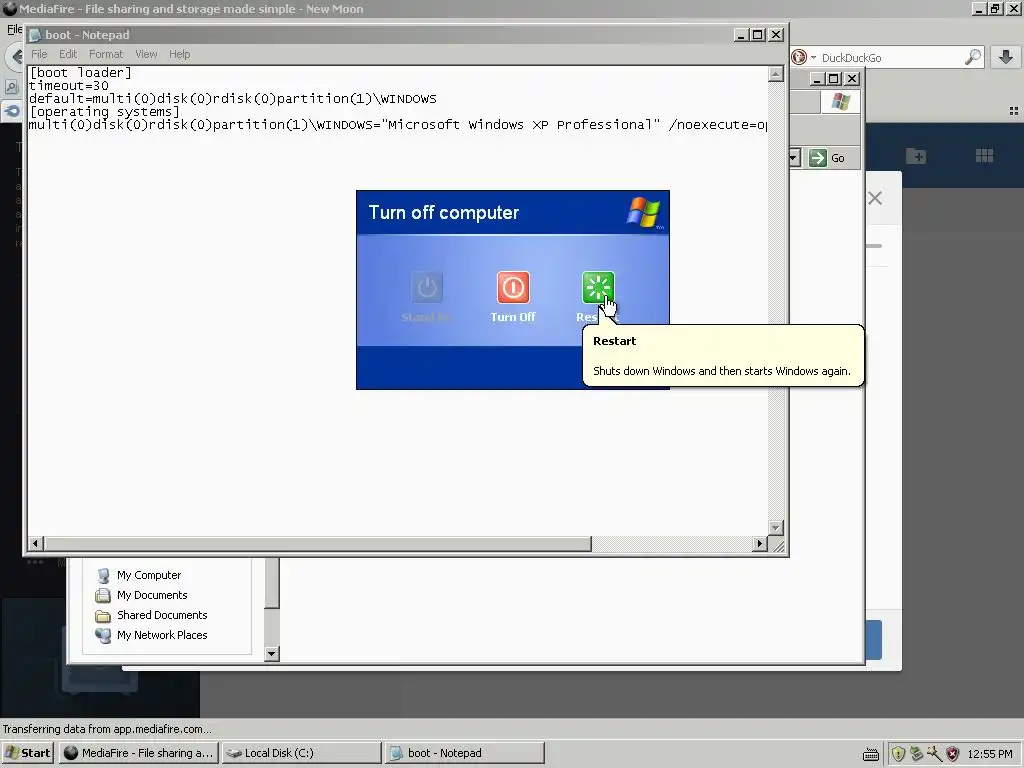1024x768 pixels.
Task: Click the grayed Stand By icon
Action: (426, 287)
